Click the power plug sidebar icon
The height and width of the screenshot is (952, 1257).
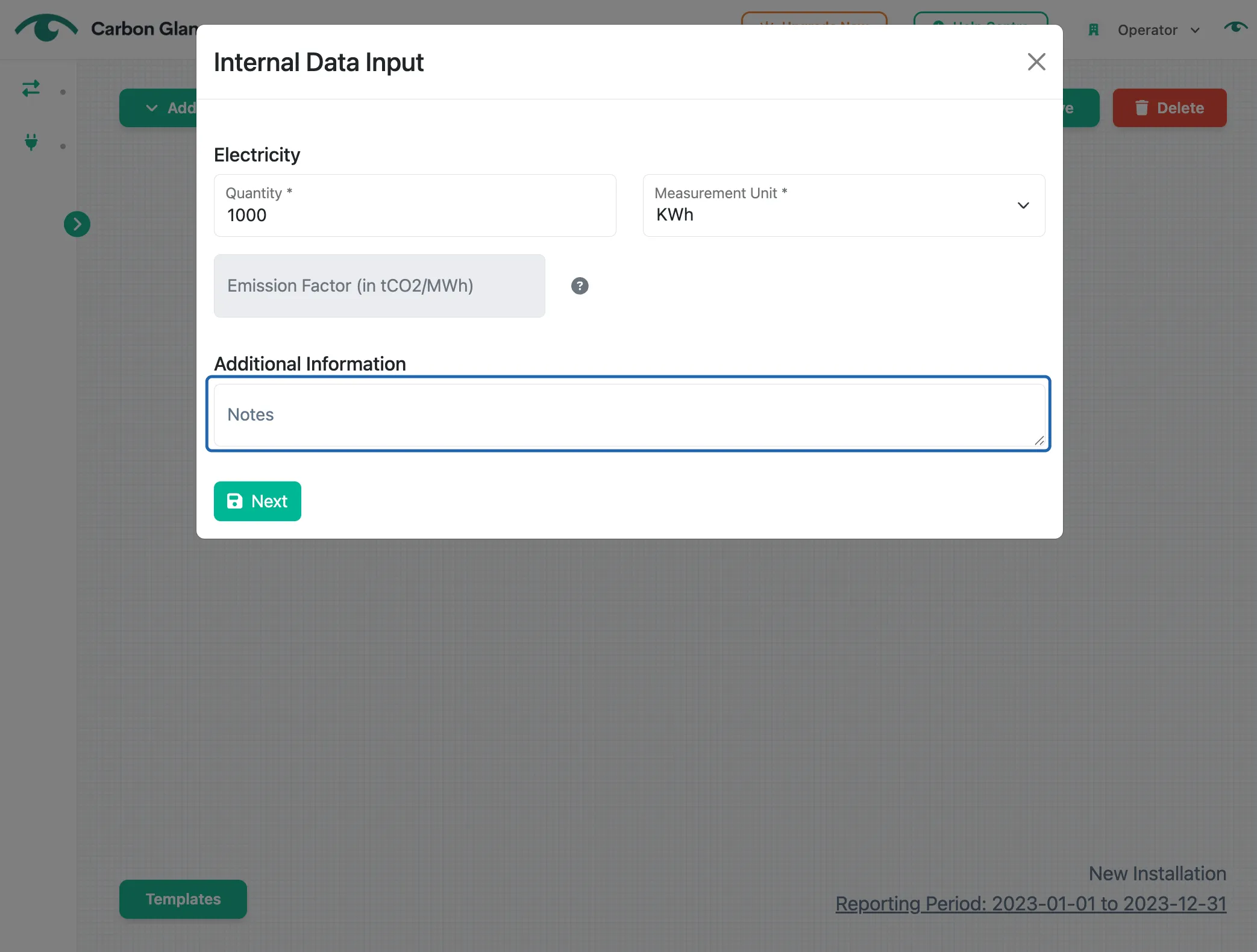click(31, 142)
